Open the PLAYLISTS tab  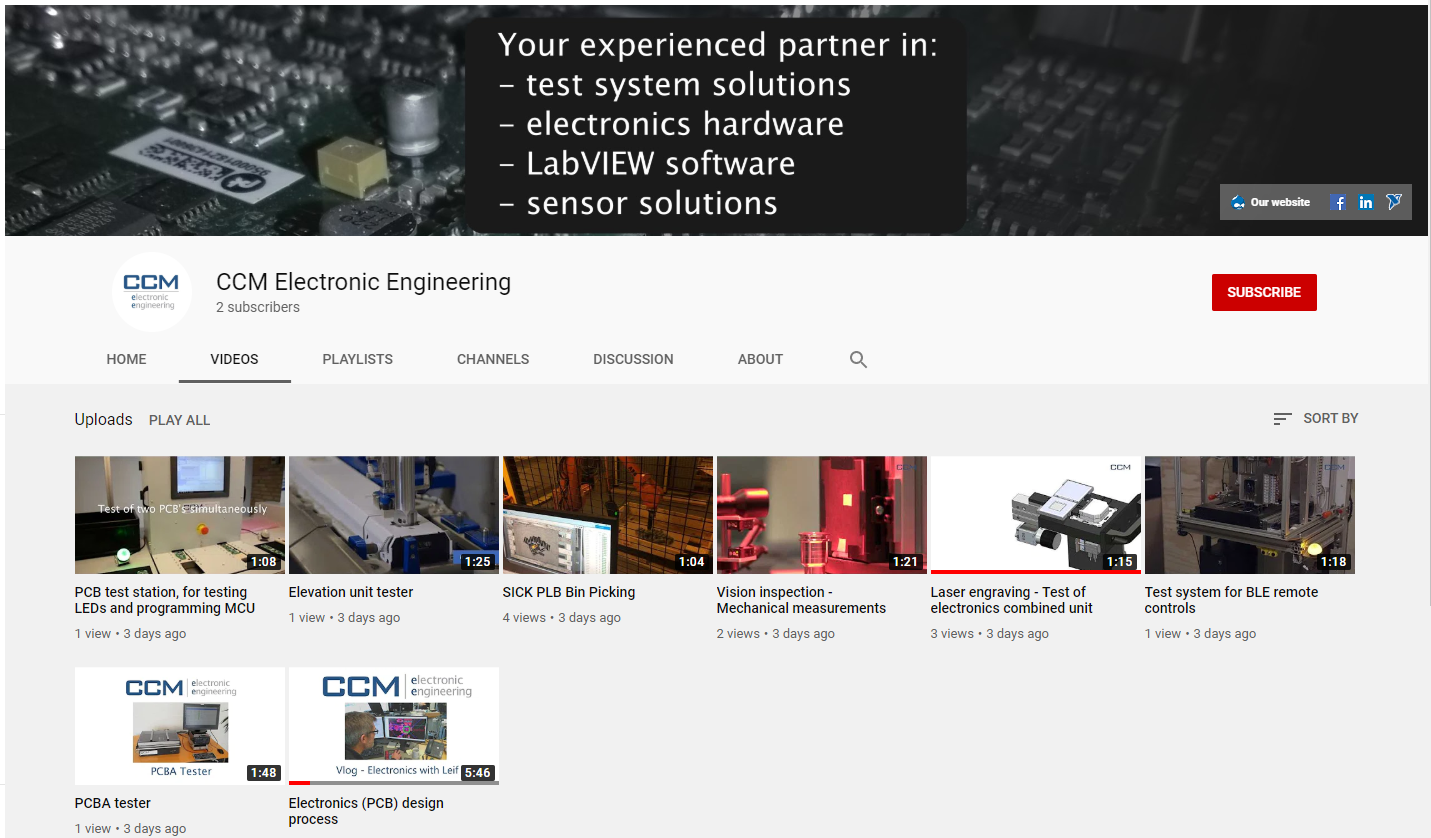(x=357, y=358)
